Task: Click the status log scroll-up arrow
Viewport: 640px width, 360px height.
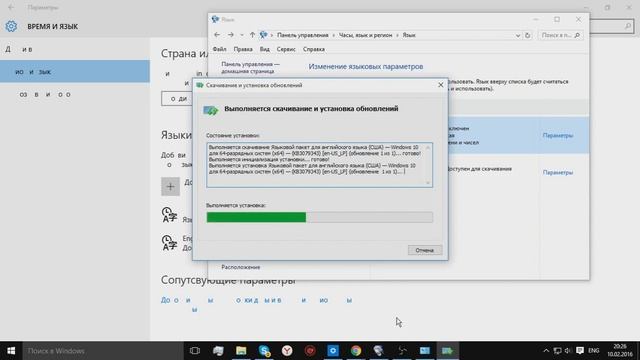Action: coord(428,147)
